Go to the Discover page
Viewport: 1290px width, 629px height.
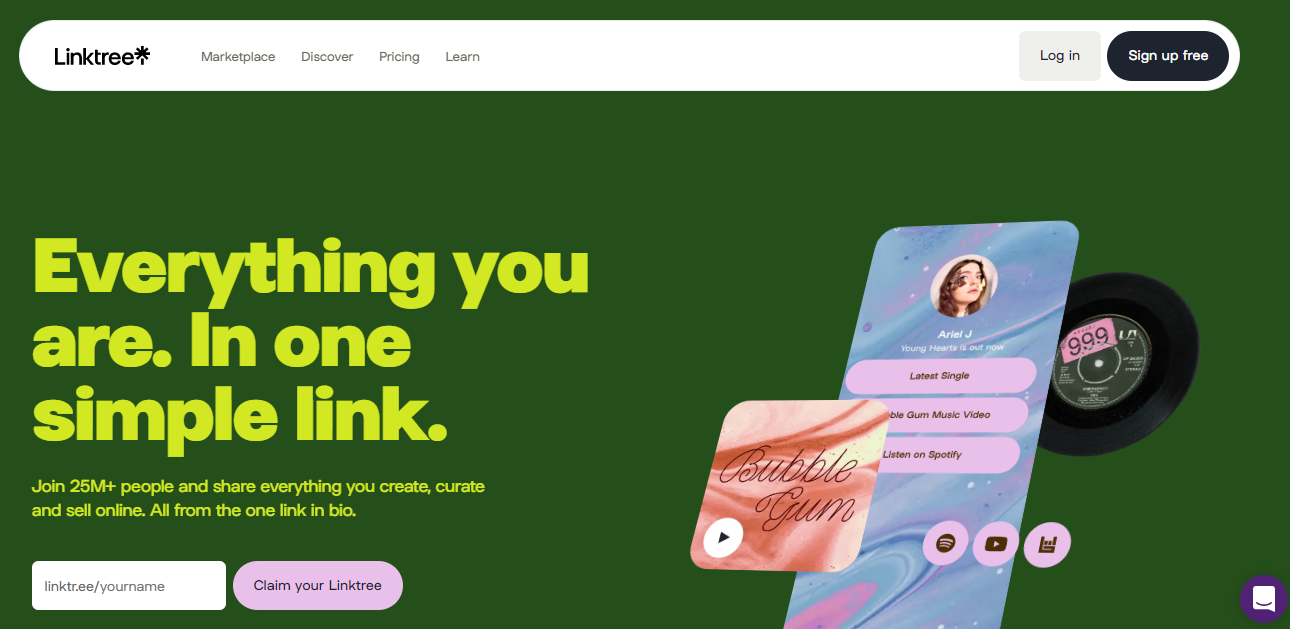(x=327, y=57)
